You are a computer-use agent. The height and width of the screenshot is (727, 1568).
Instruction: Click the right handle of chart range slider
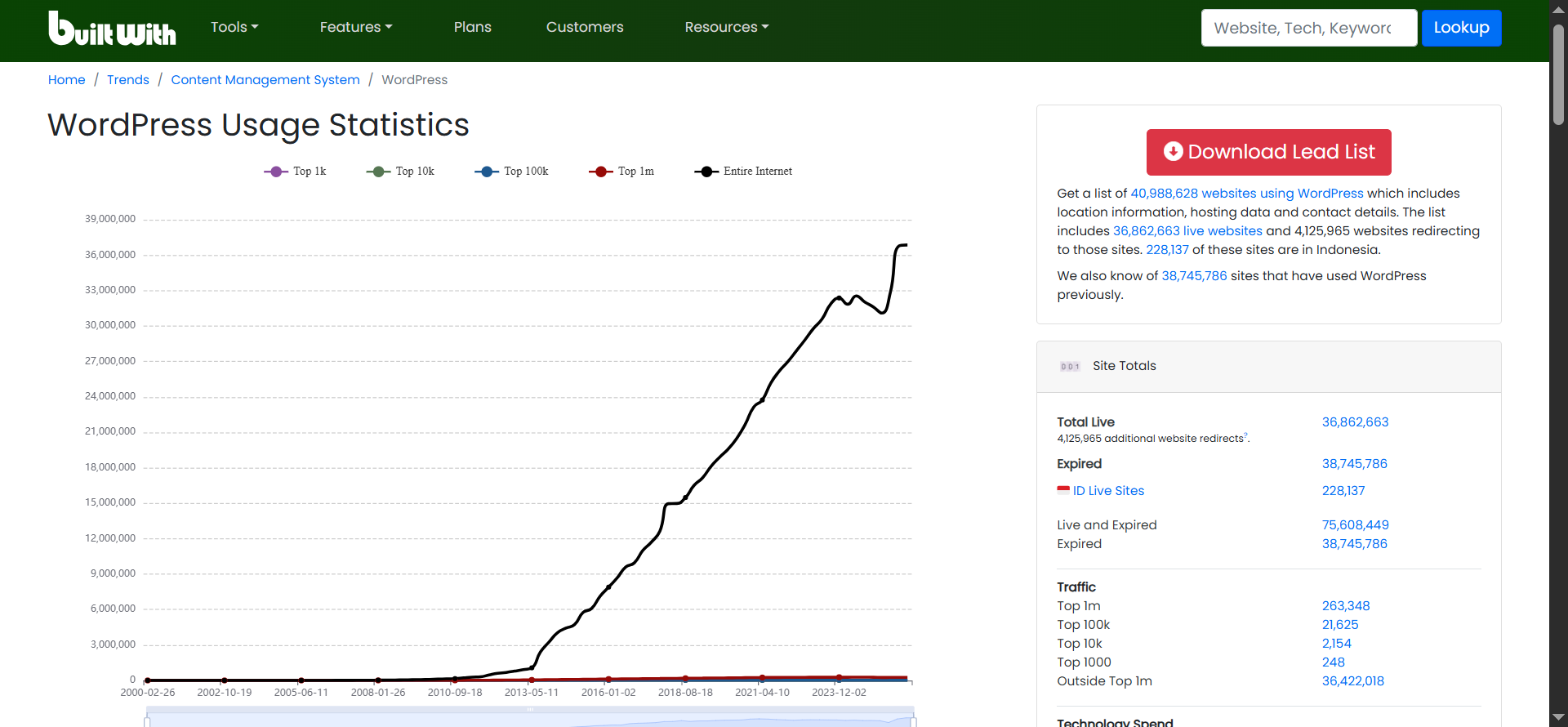[x=913, y=721]
